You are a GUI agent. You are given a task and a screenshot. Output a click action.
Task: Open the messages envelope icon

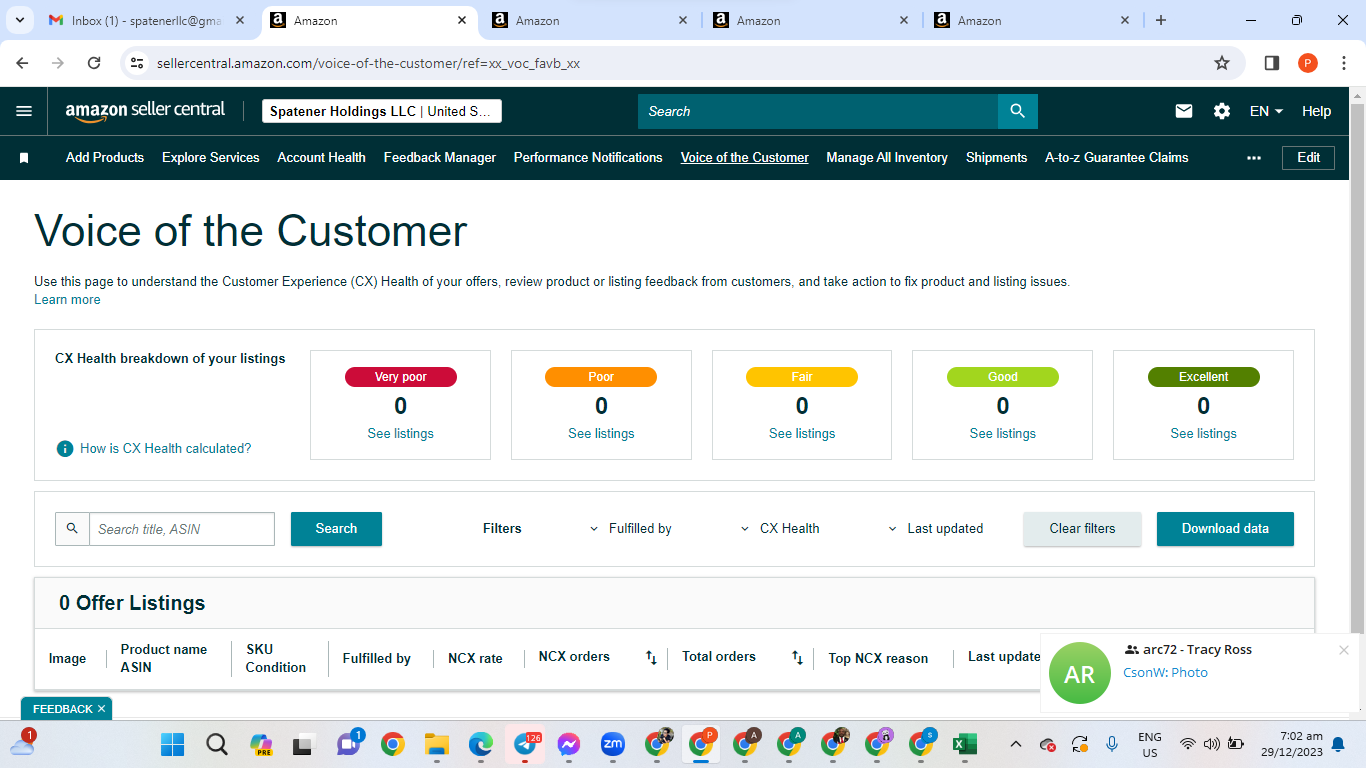[x=1184, y=111]
